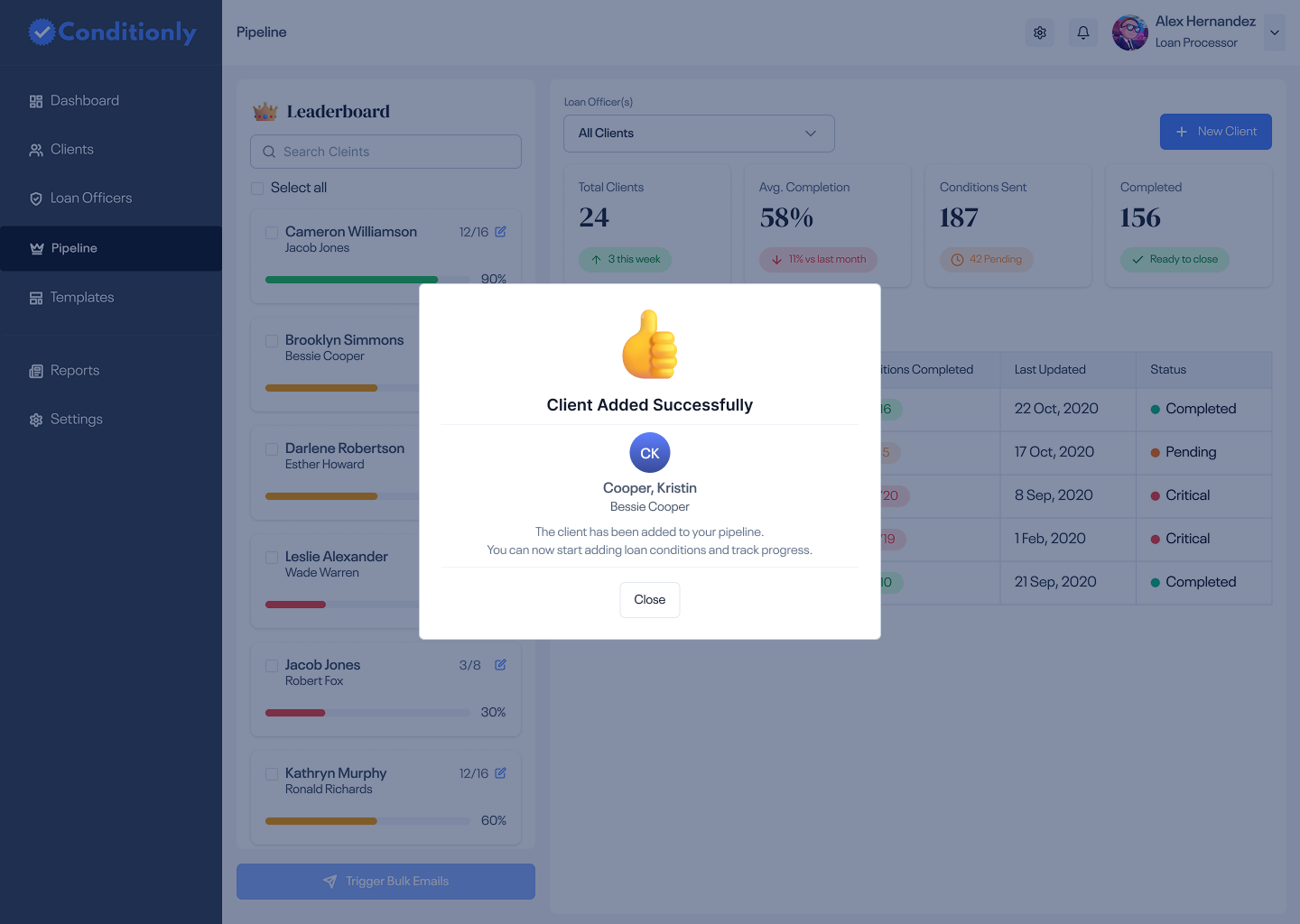Open the notifications bell
Image resolution: width=1300 pixels, height=924 pixels.
tap(1082, 32)
